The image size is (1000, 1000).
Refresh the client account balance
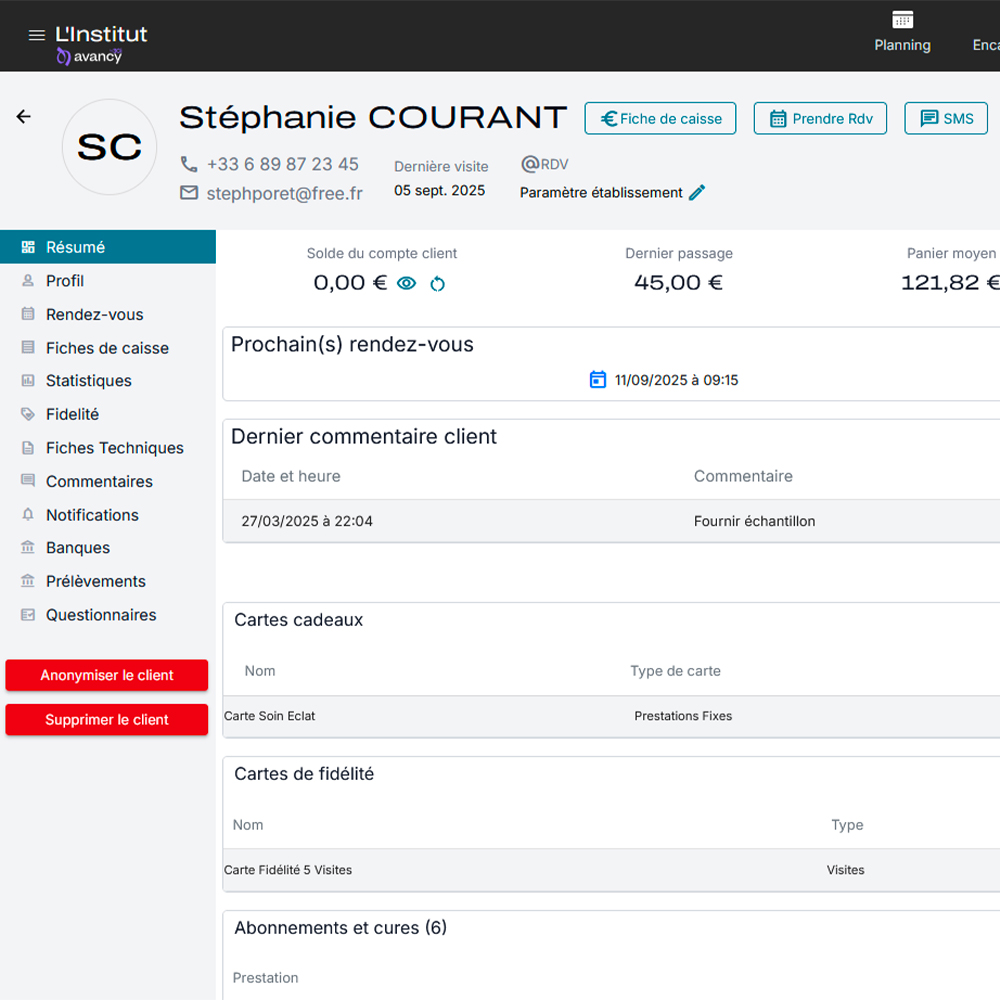[x=437, y=284]
